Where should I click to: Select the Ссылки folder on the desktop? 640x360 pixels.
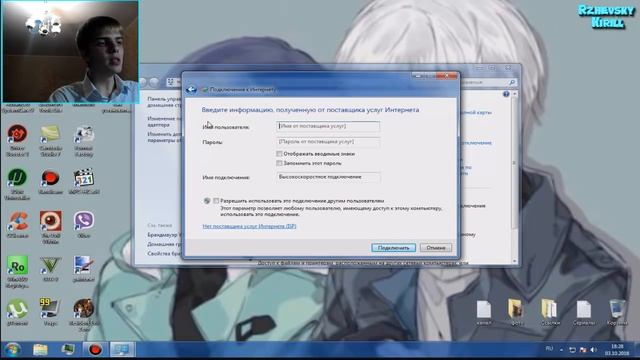pyautogui.click(x=549, y=313)
